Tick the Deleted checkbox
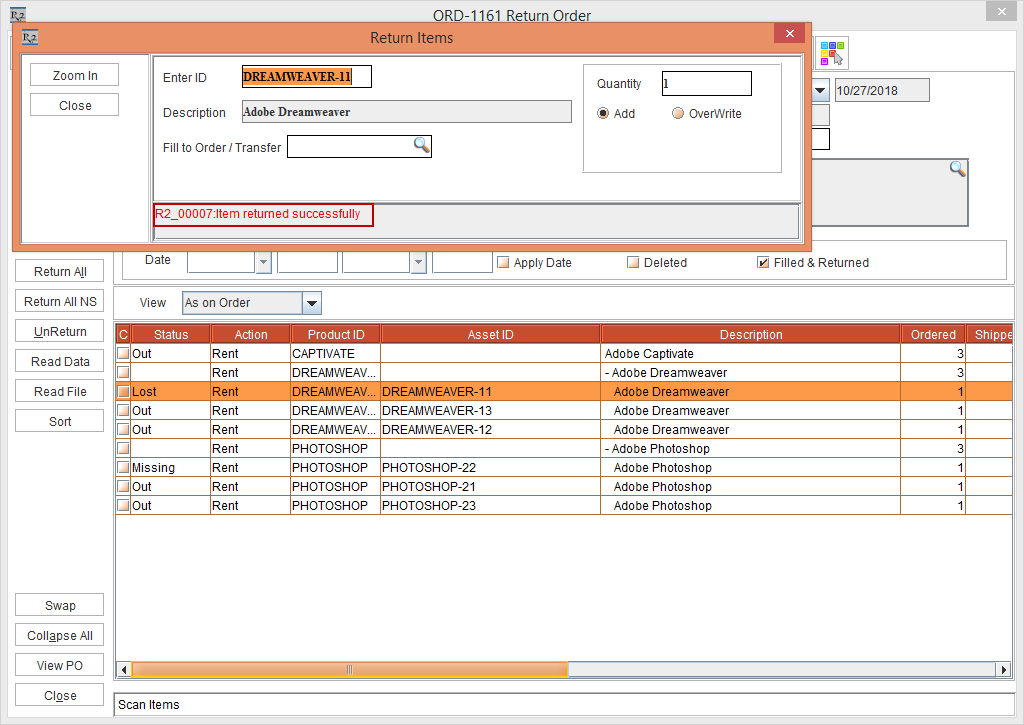This screenshot has height=725, width=1024. coord(633,263)
